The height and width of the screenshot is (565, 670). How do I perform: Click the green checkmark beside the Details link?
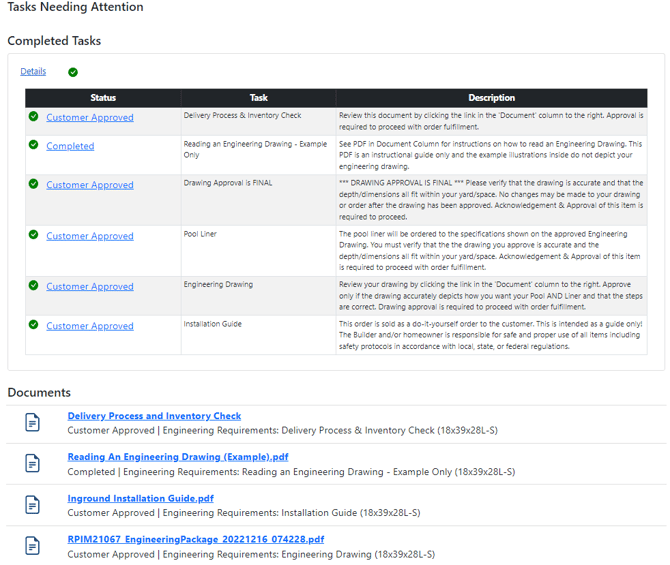[x=73, y=72]
